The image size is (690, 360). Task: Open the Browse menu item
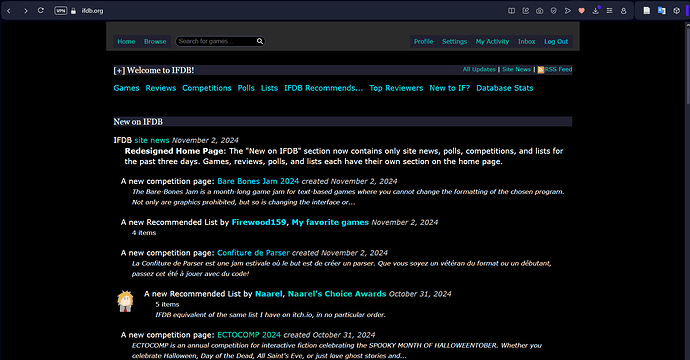(x=155, y=41)
